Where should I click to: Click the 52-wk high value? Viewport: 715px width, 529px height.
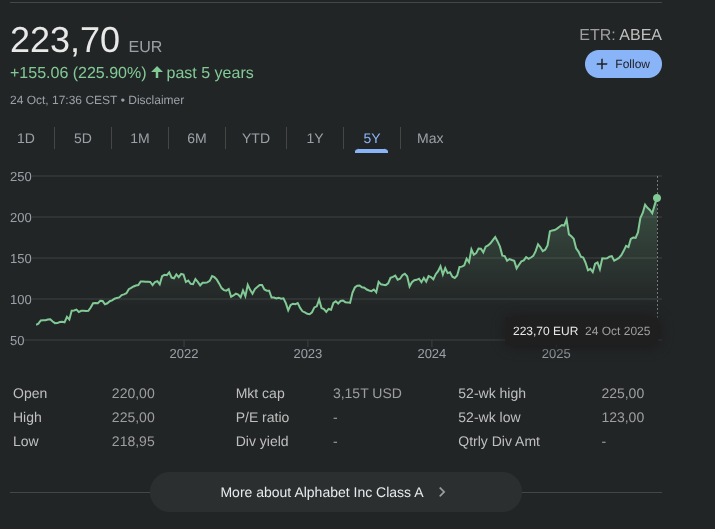[622, 393]
